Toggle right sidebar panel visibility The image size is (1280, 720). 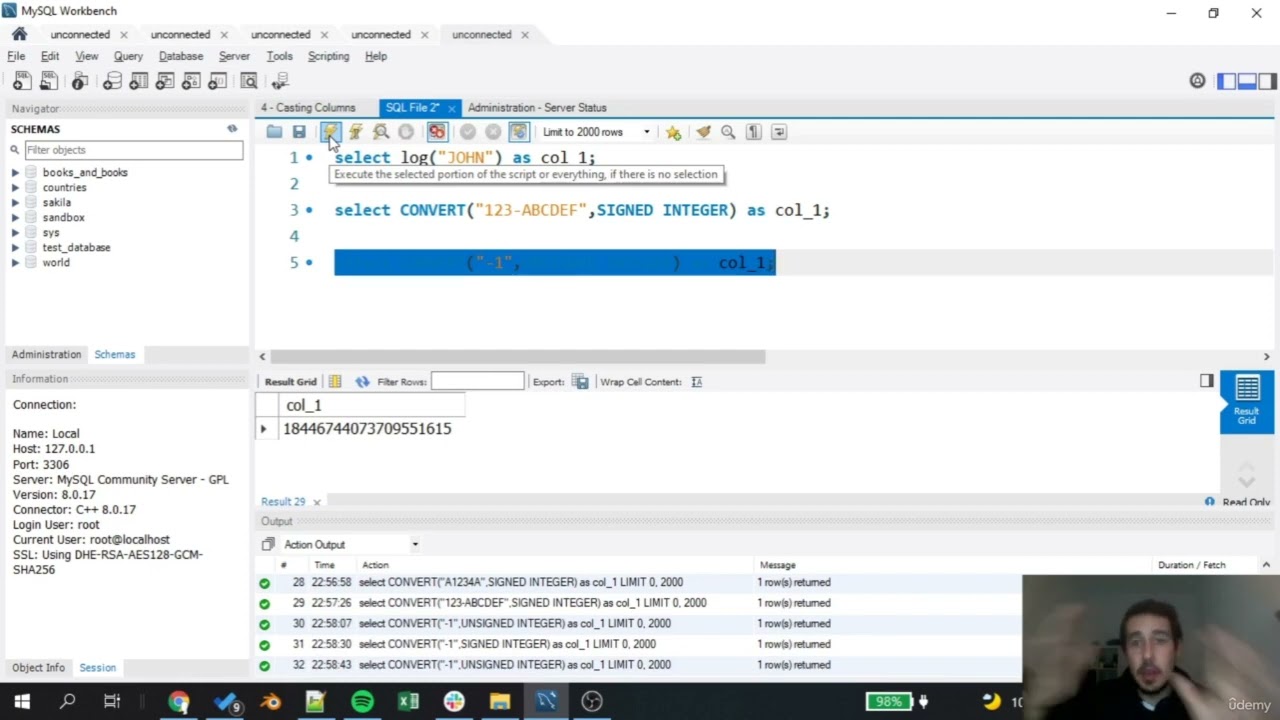(x=1267, y=81)
